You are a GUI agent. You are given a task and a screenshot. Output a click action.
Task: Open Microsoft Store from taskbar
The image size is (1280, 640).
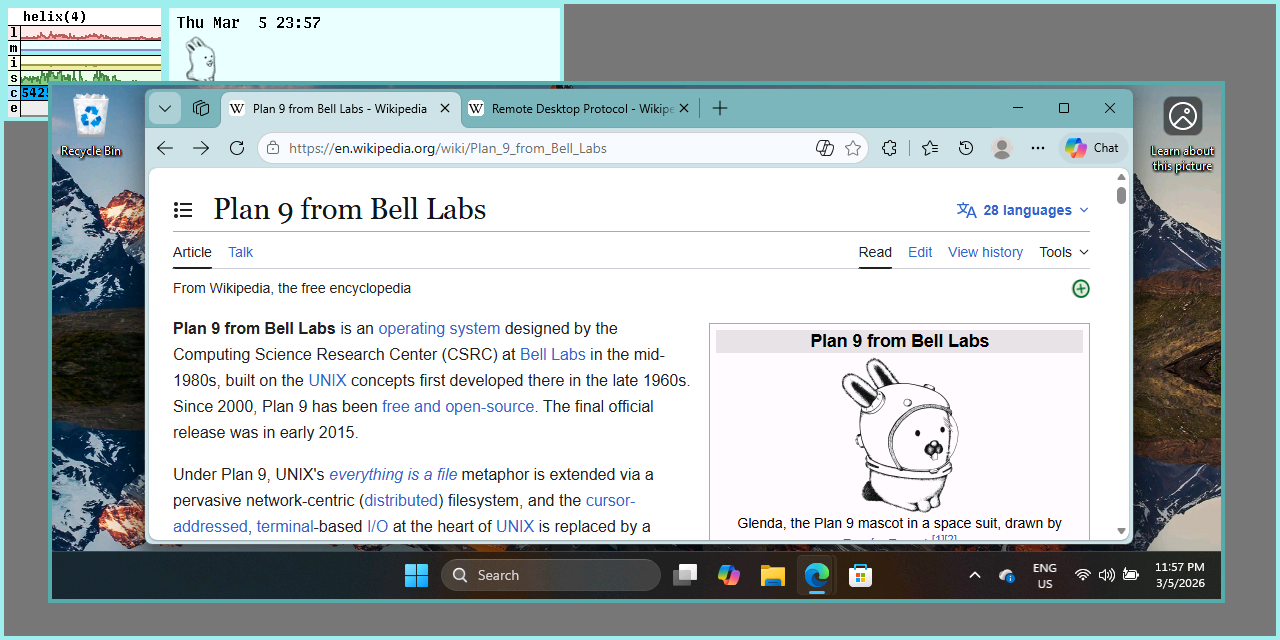point(860,575)
